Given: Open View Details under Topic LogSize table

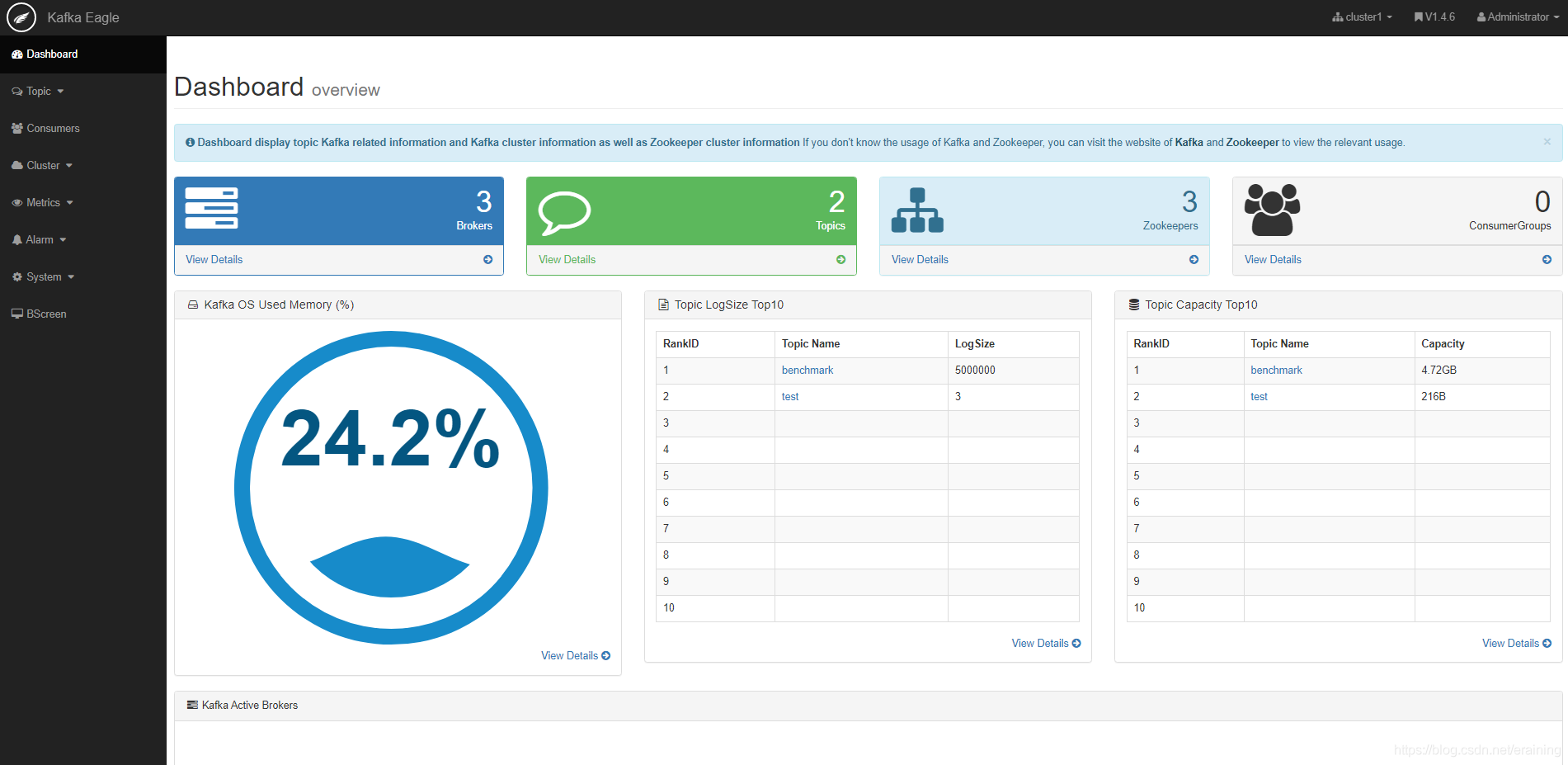Looking at the screenshot, I should click(x=1047, y=644).
